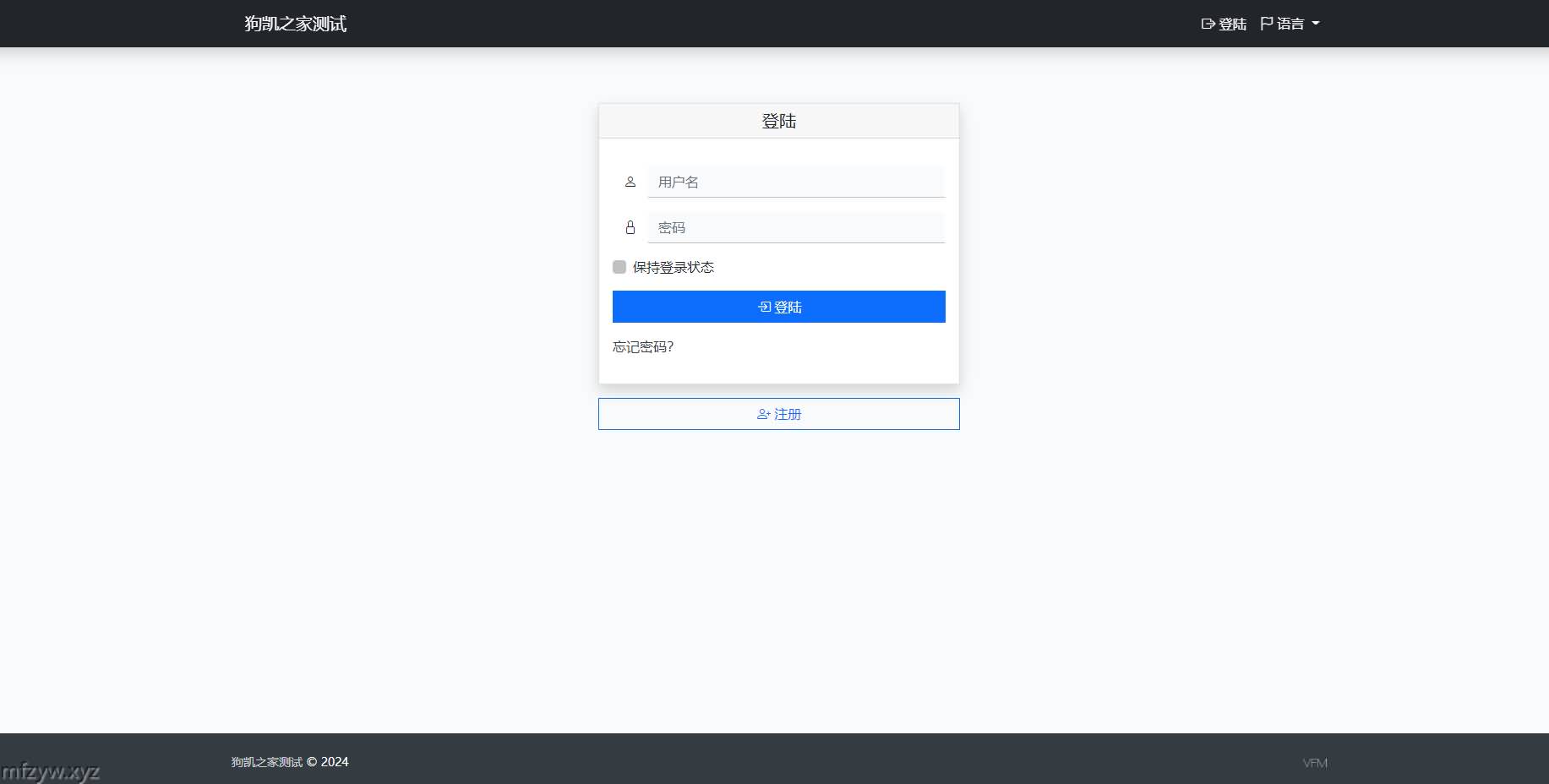
Task: Click the VFM link in footer
Action: pyautogui.click(x=1315, y=763)
